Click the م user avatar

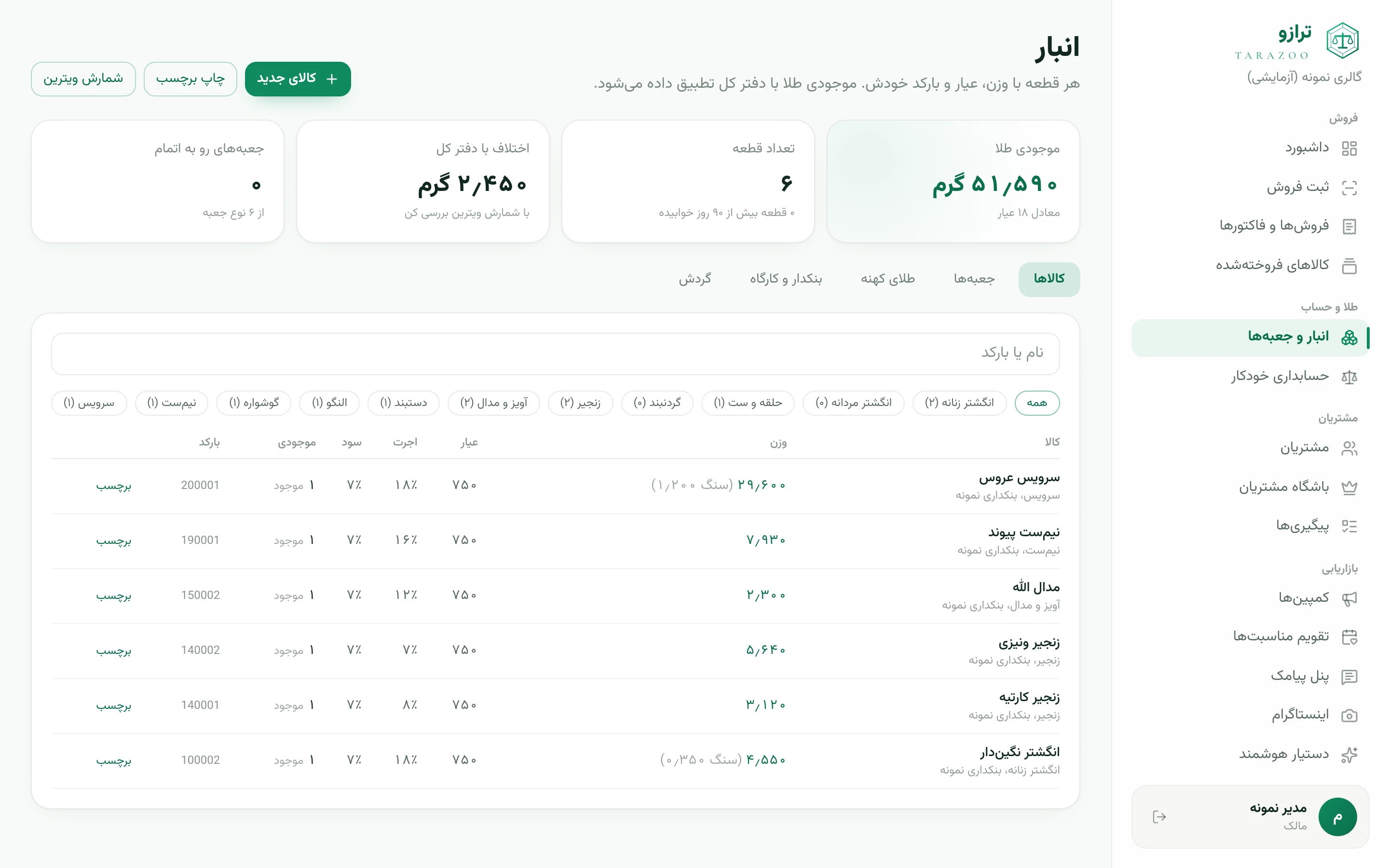click(1337, 817)
